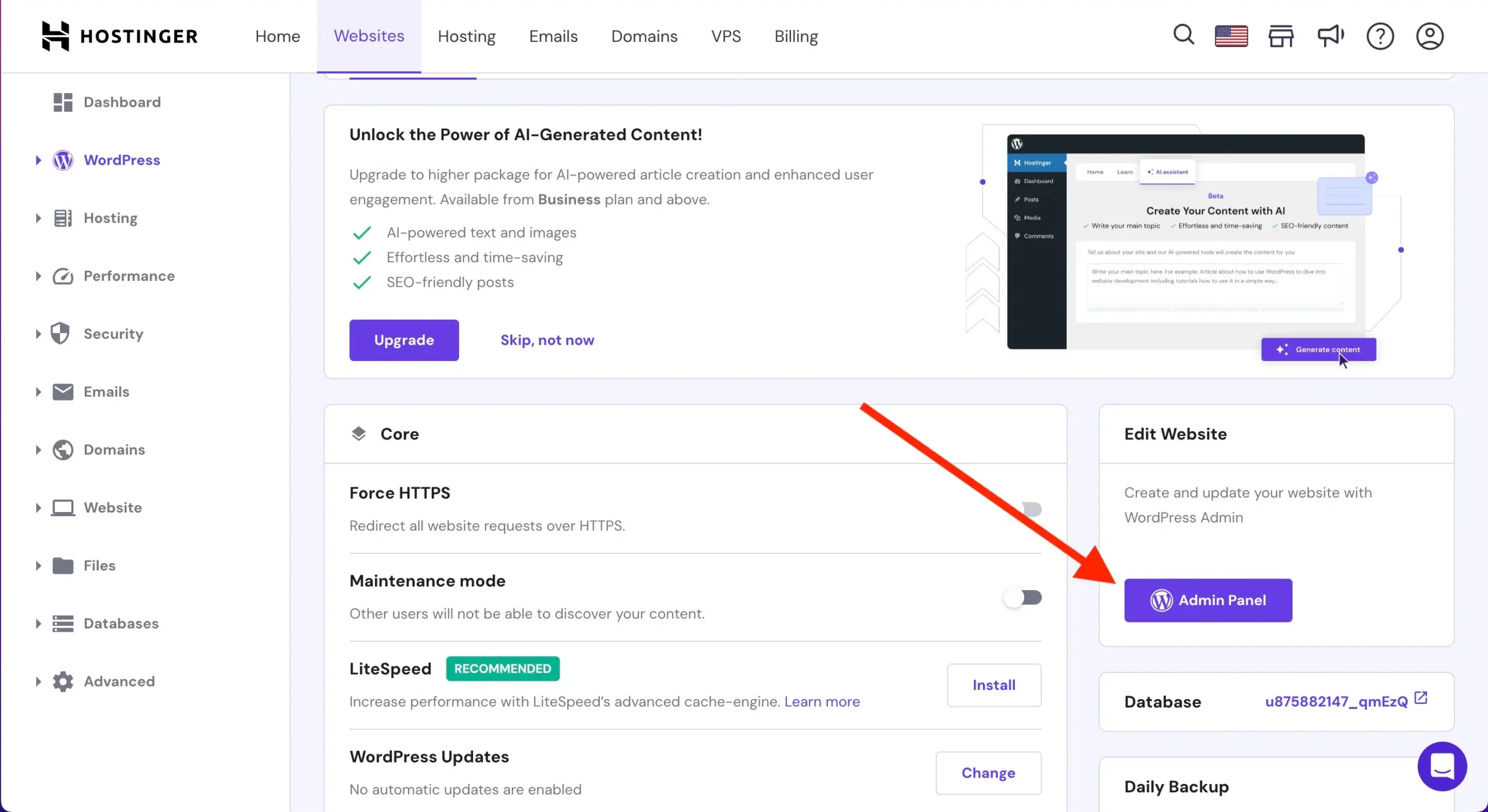Open the help question mark icon
Image resolution: width=1488 pixels, height=812 pixels.
tap(1380, 36)
